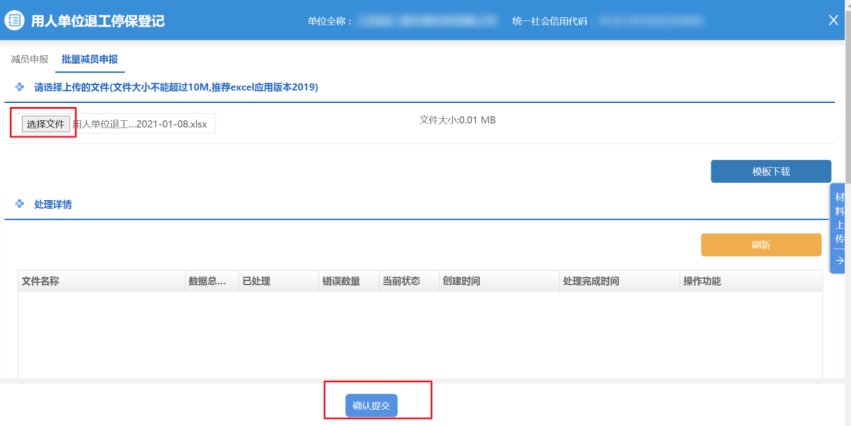The width and height of the screenshot is (851, 426).
Task: Select the 批量减员申报 tab
Action: click(x=90, y=59)
